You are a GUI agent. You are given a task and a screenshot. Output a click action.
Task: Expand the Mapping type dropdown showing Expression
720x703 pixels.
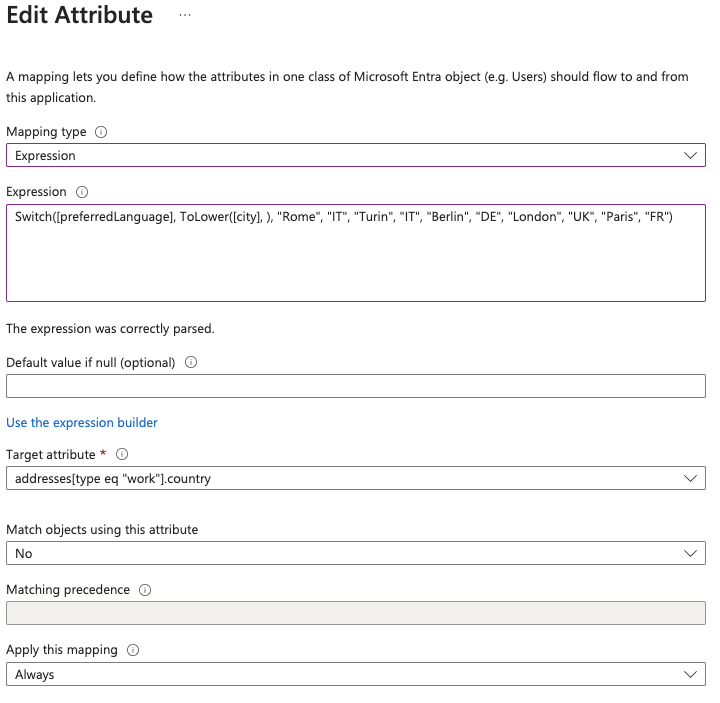pyautogui.click(x=356, y=155)
